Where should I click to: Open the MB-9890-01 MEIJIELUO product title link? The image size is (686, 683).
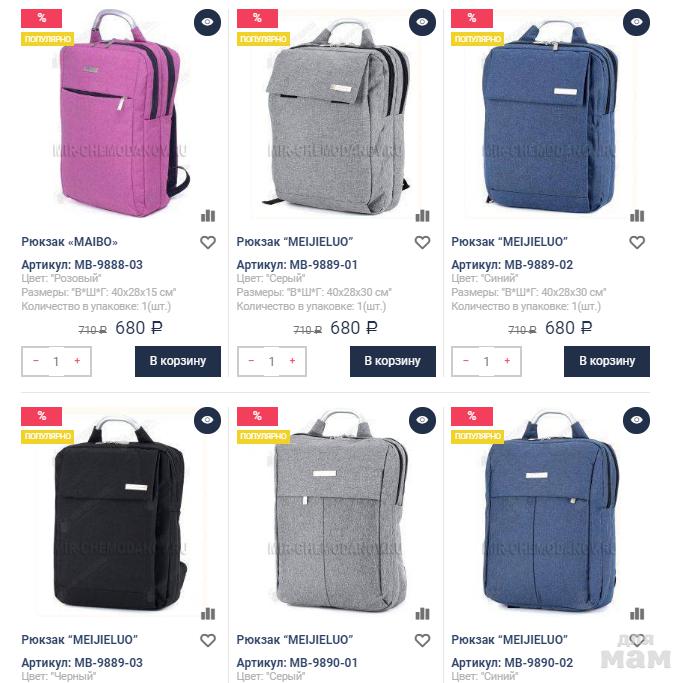point(295,640)
